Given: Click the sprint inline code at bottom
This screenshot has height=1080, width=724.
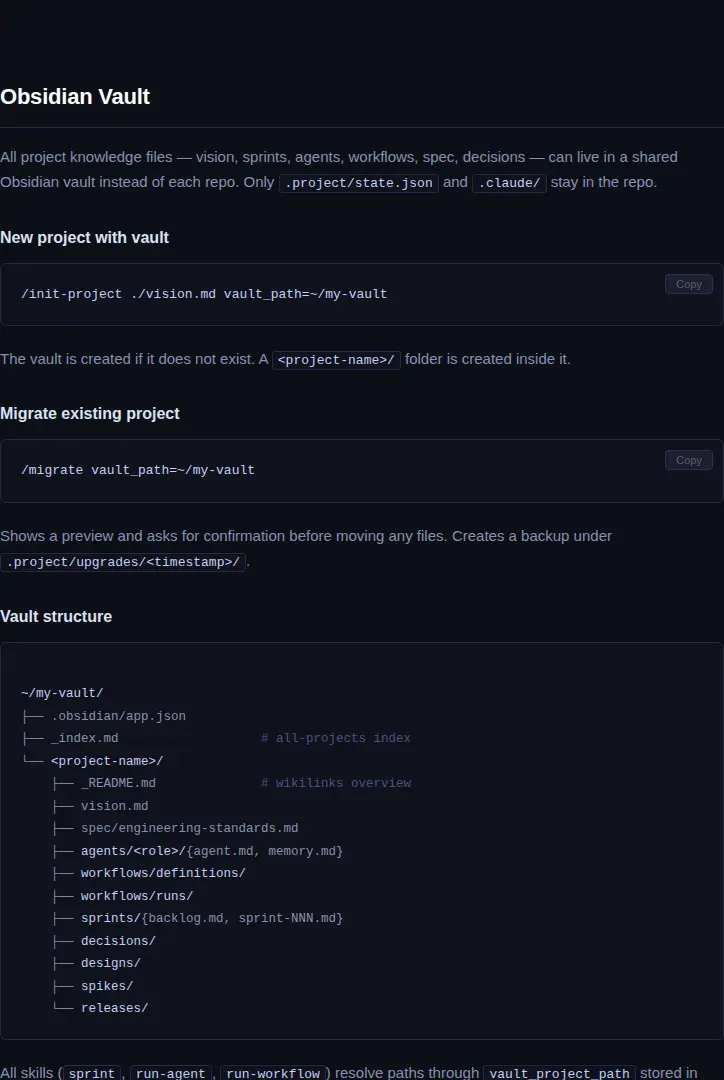Looking at the screenshot, I should click(92, 1073).
